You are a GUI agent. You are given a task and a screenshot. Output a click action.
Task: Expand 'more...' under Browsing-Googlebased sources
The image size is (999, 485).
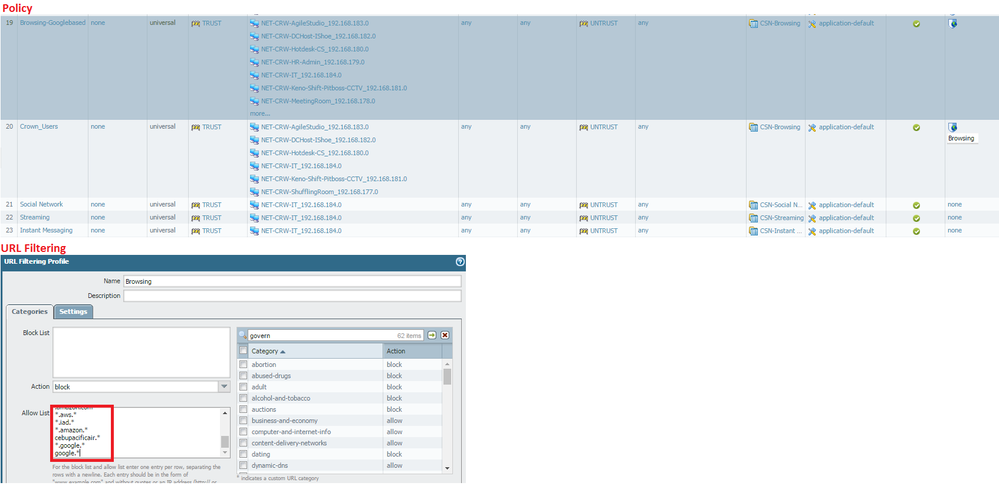(x=259, y=113)
